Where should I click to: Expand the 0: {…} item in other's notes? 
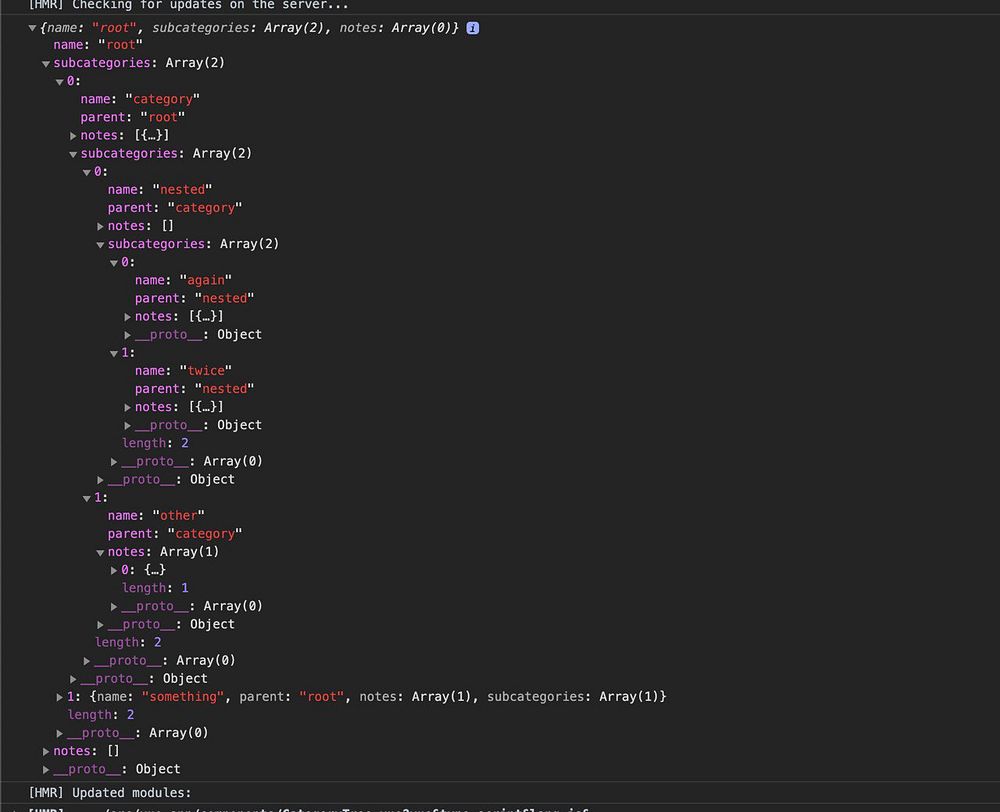114,570
